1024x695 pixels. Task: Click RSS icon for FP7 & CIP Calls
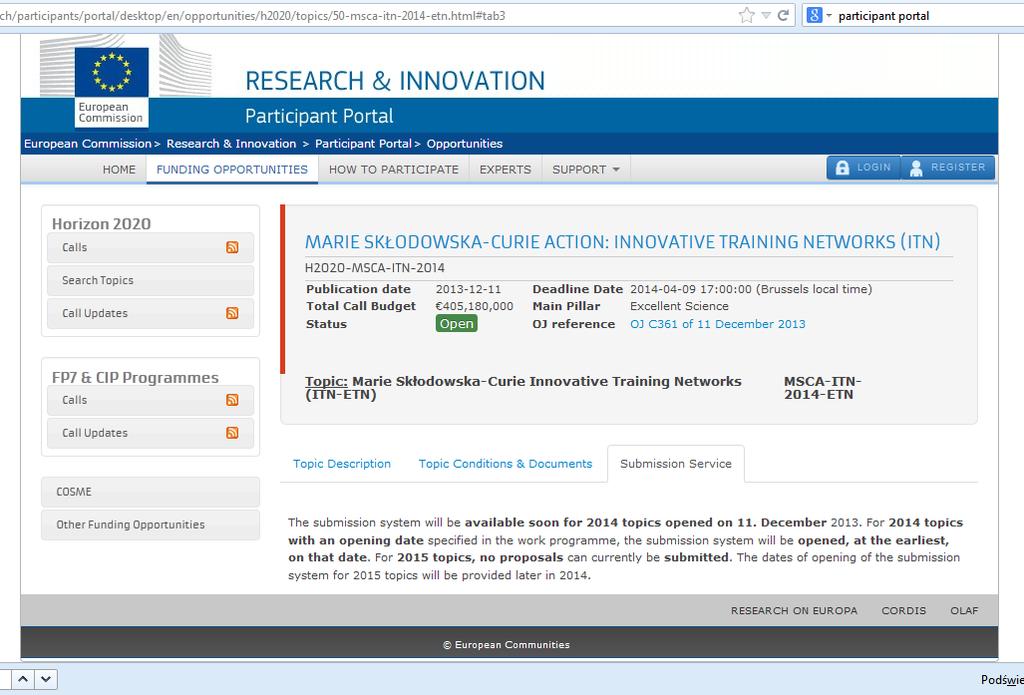tap(232, 400)
